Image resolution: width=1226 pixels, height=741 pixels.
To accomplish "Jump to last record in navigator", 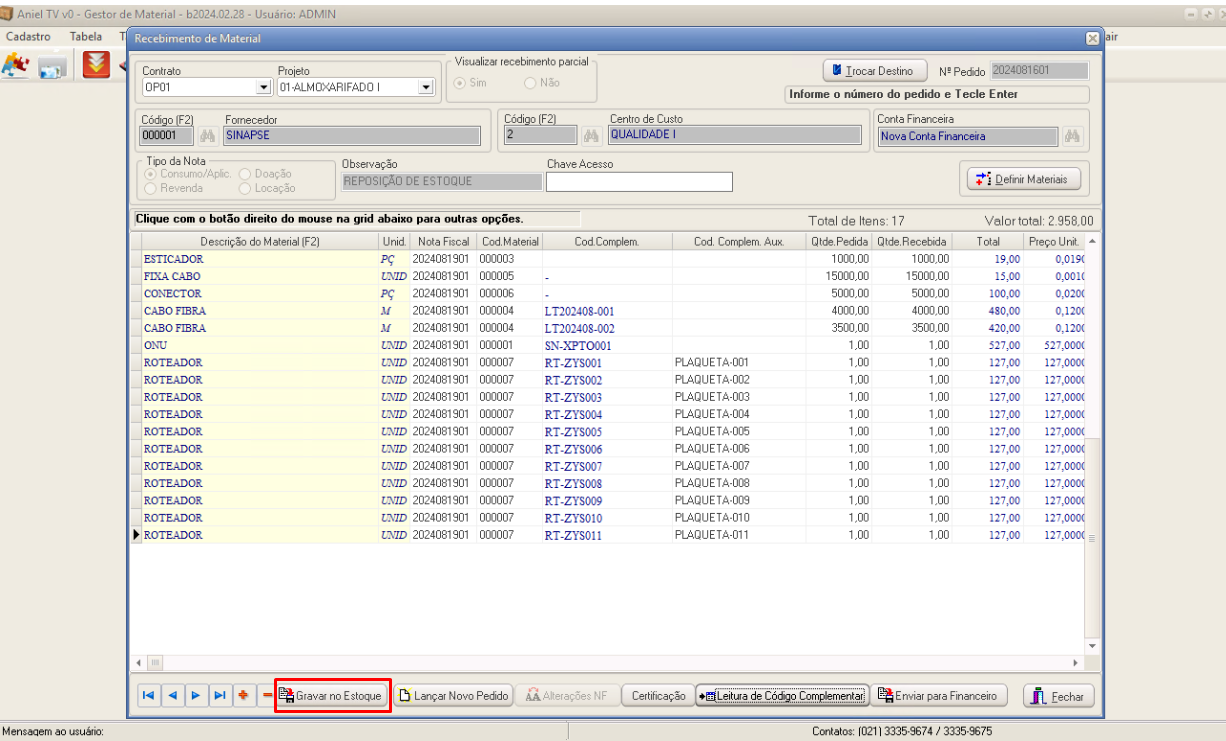I will [220, 696].
